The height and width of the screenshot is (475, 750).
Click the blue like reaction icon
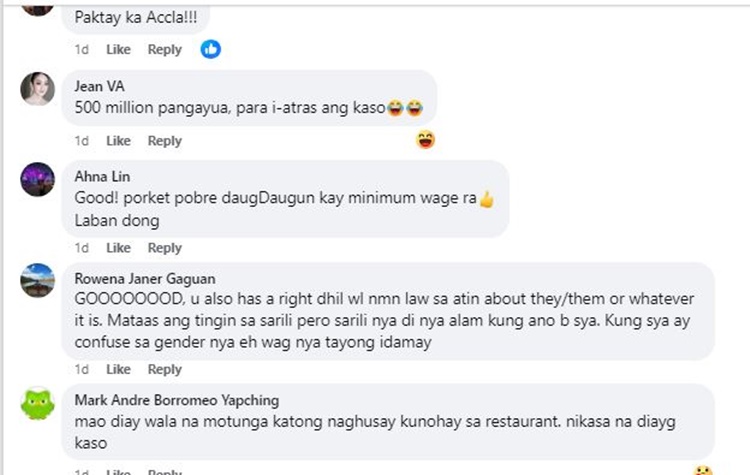[210, 48]
